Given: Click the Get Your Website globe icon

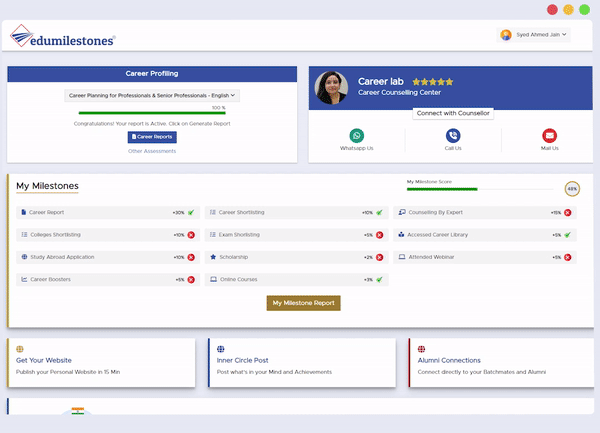Looking at the screenshot, I should coord(20,349).
